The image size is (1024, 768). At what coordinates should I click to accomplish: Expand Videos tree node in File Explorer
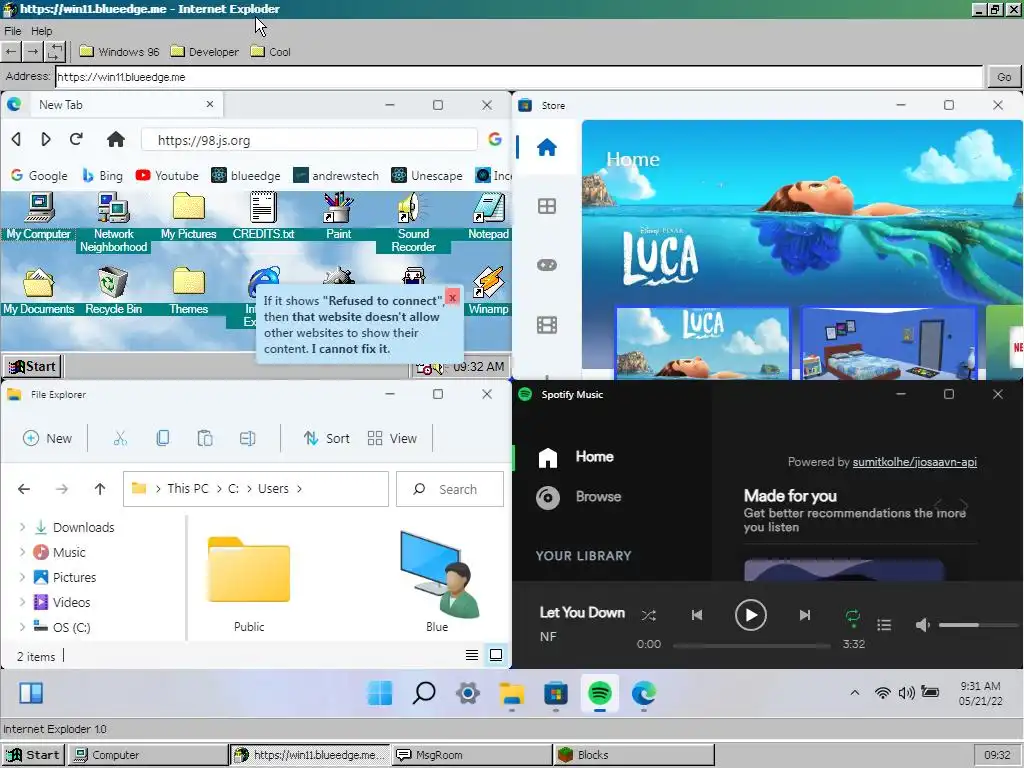tap(22, 602)
